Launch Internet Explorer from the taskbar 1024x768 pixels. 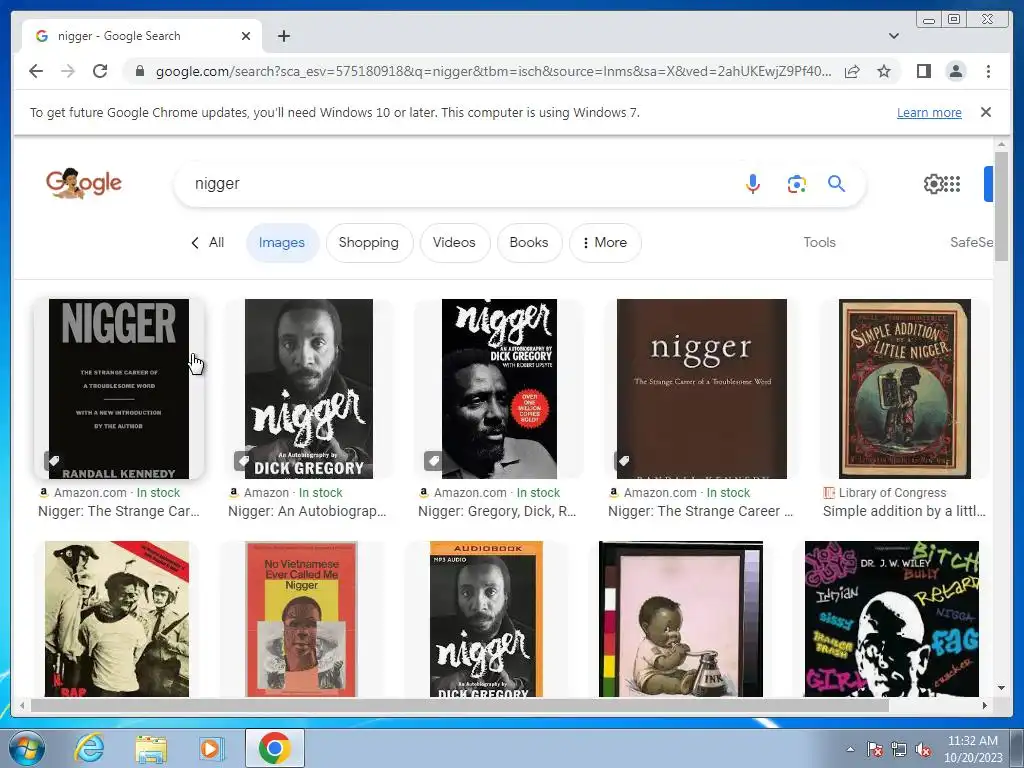tap(88, 748)
